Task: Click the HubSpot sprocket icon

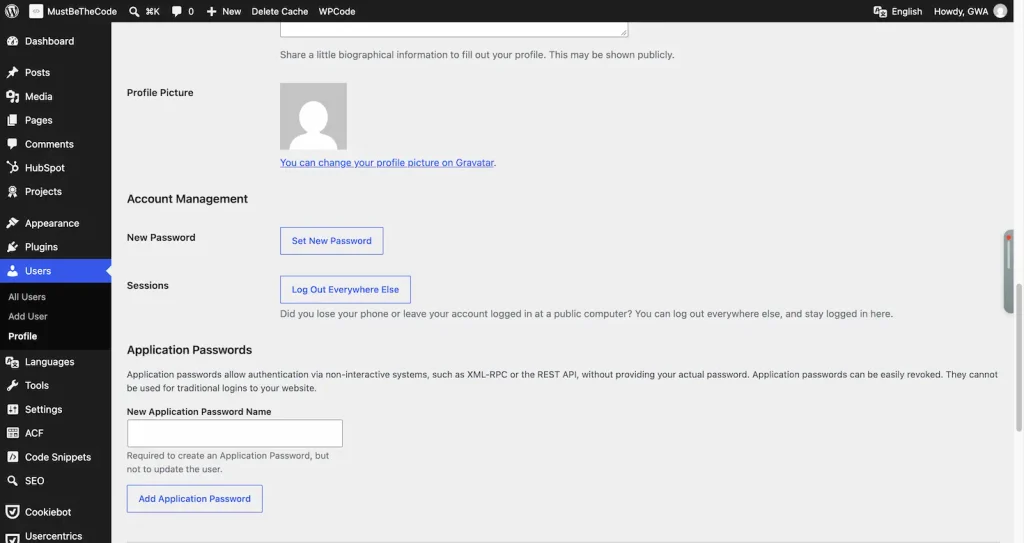Action: (x=12, y=168)
